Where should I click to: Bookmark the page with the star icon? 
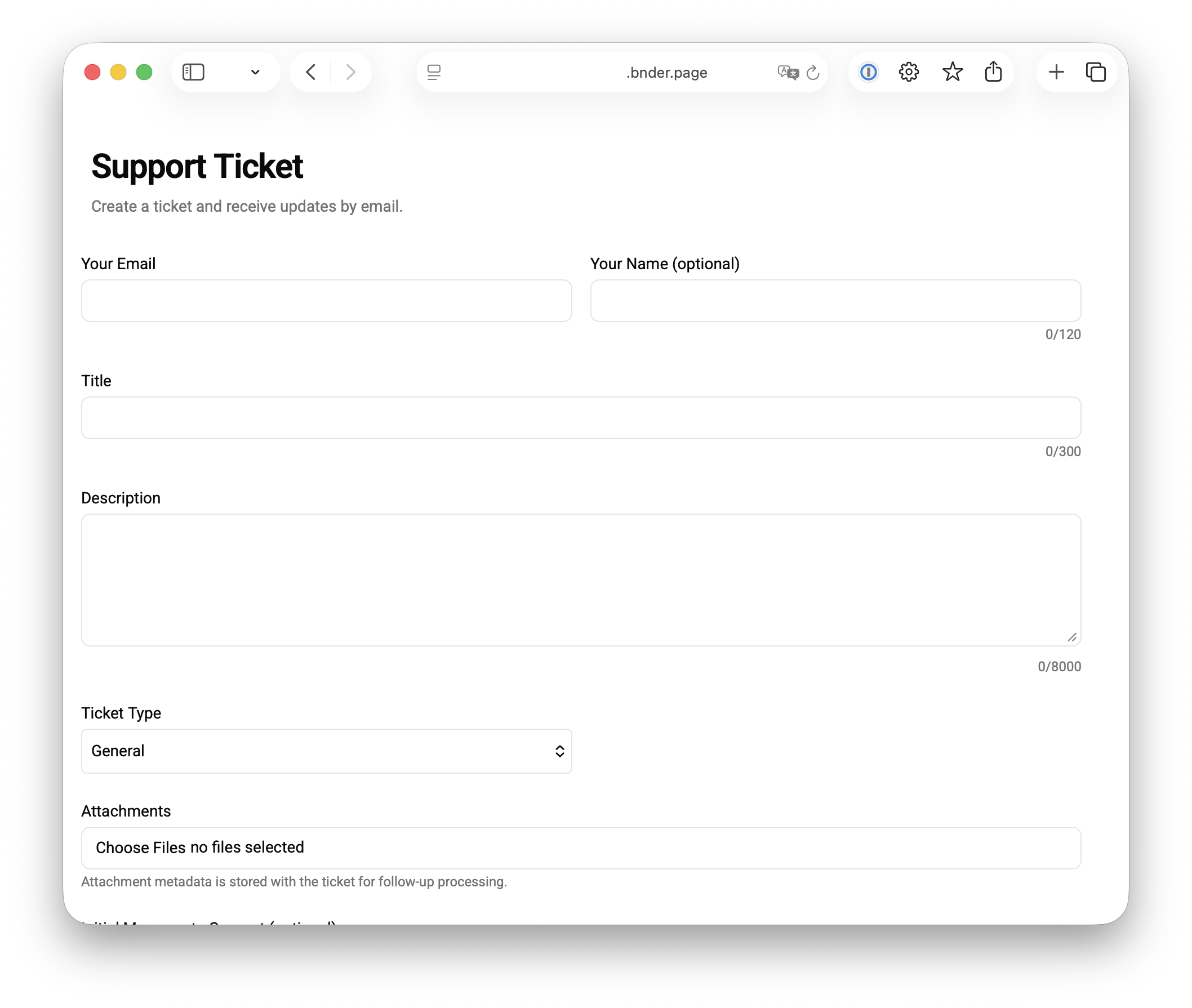(x=952, y=72)
